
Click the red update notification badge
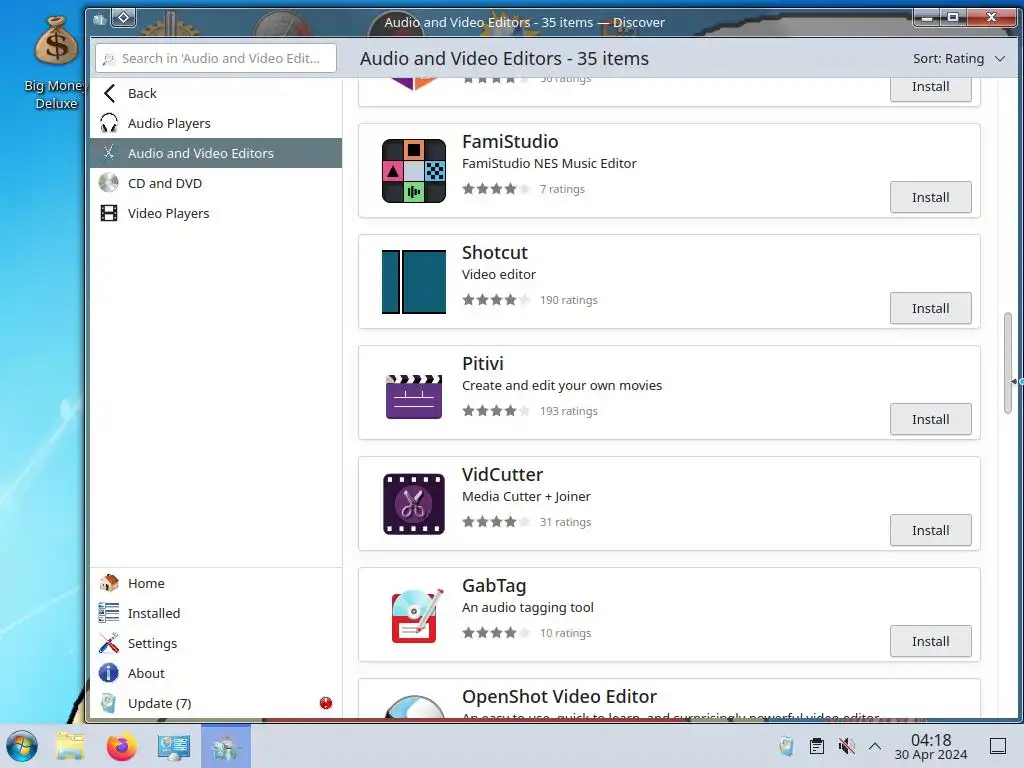click(x=326, y=703)
